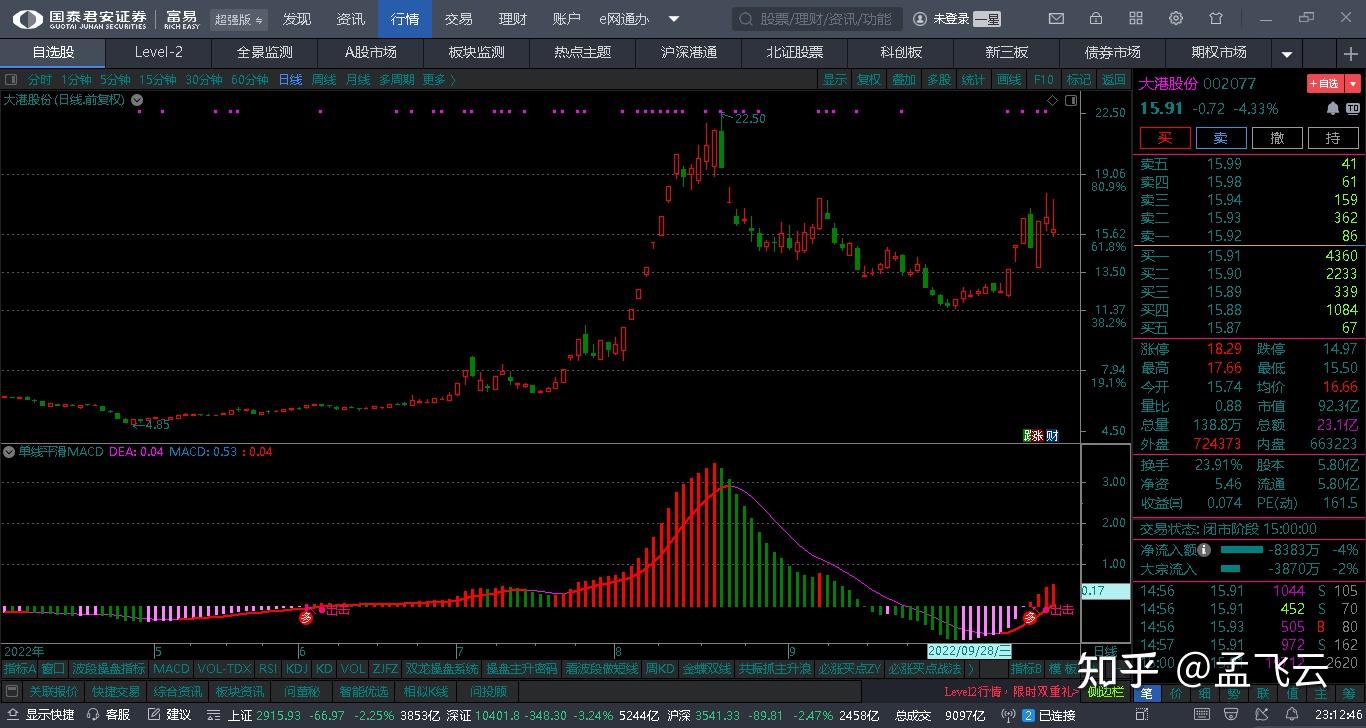
Task: Open the Level2行情 promotion link
Action: pyautogui.click(x=1011, y=691)
